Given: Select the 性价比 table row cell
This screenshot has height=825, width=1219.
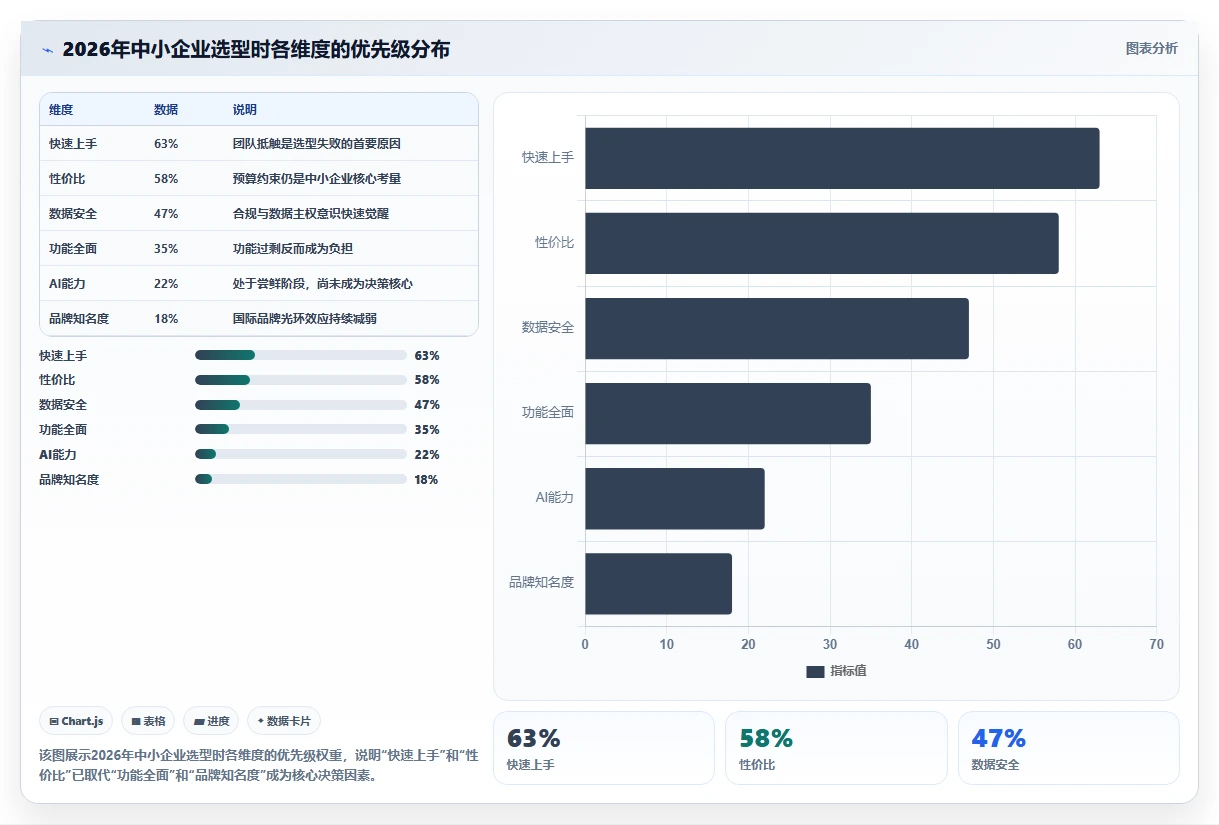Looking at the screenshot, I should 67,179.
